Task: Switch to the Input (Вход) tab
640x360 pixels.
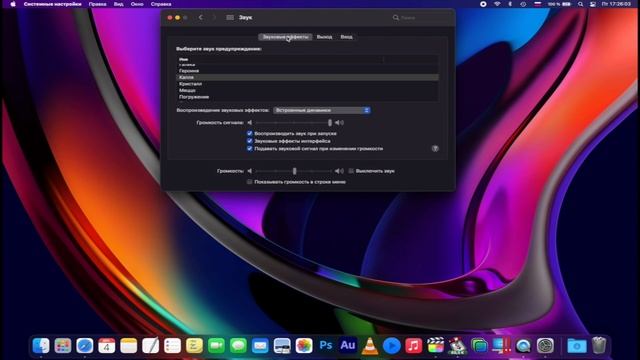Action: [347, 37]
